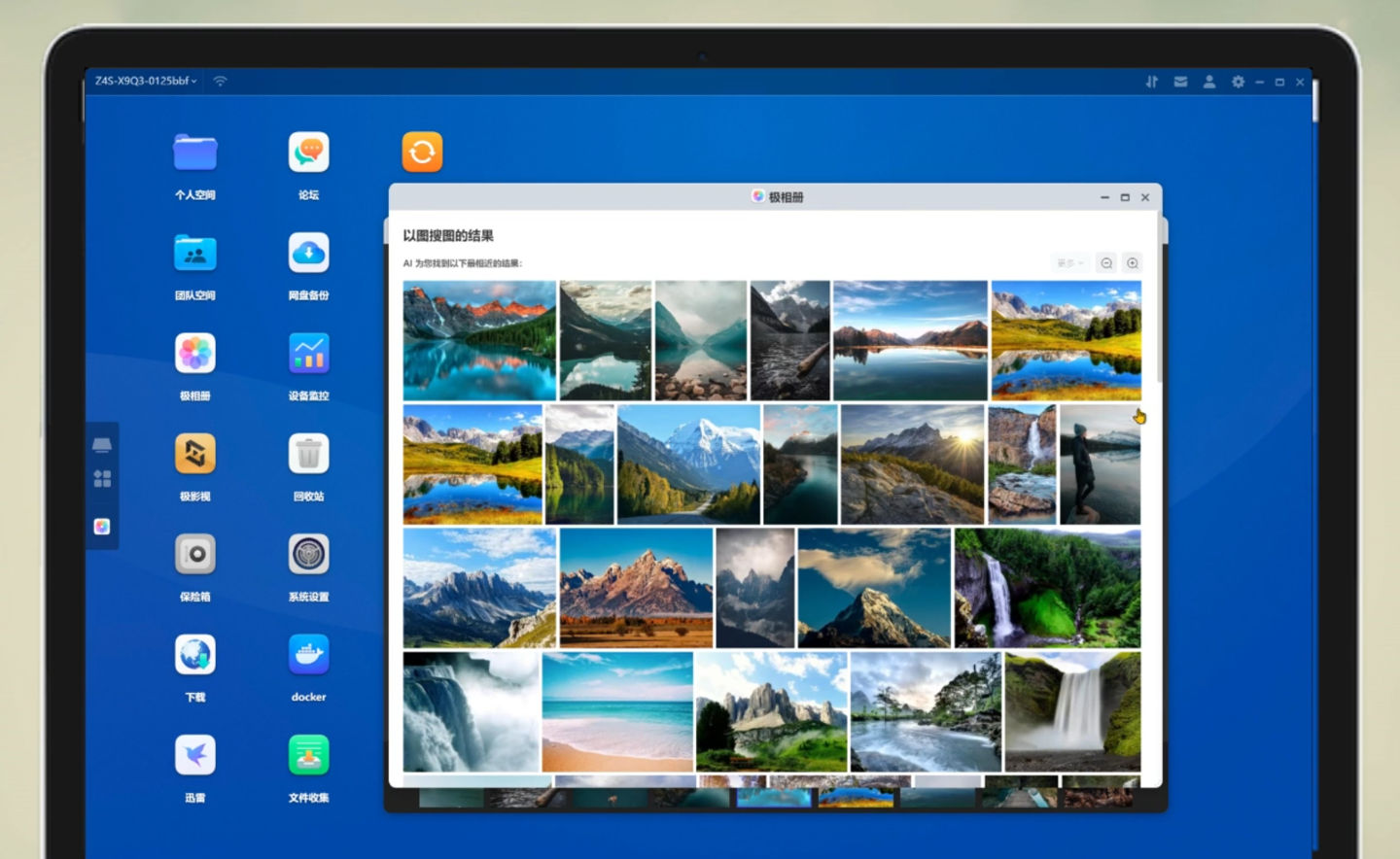Open the messages envelope in top bar

coord(1180,82)
